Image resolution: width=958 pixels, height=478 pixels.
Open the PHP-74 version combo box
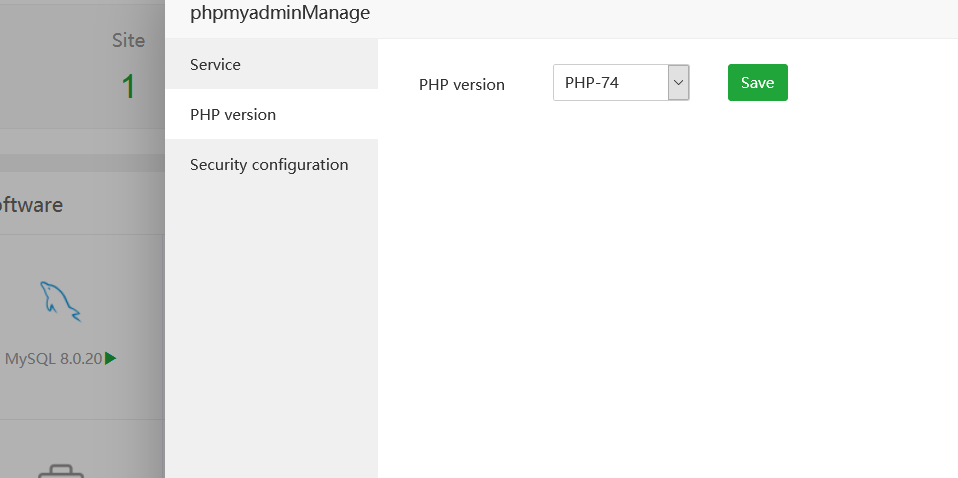click(610, 83)
